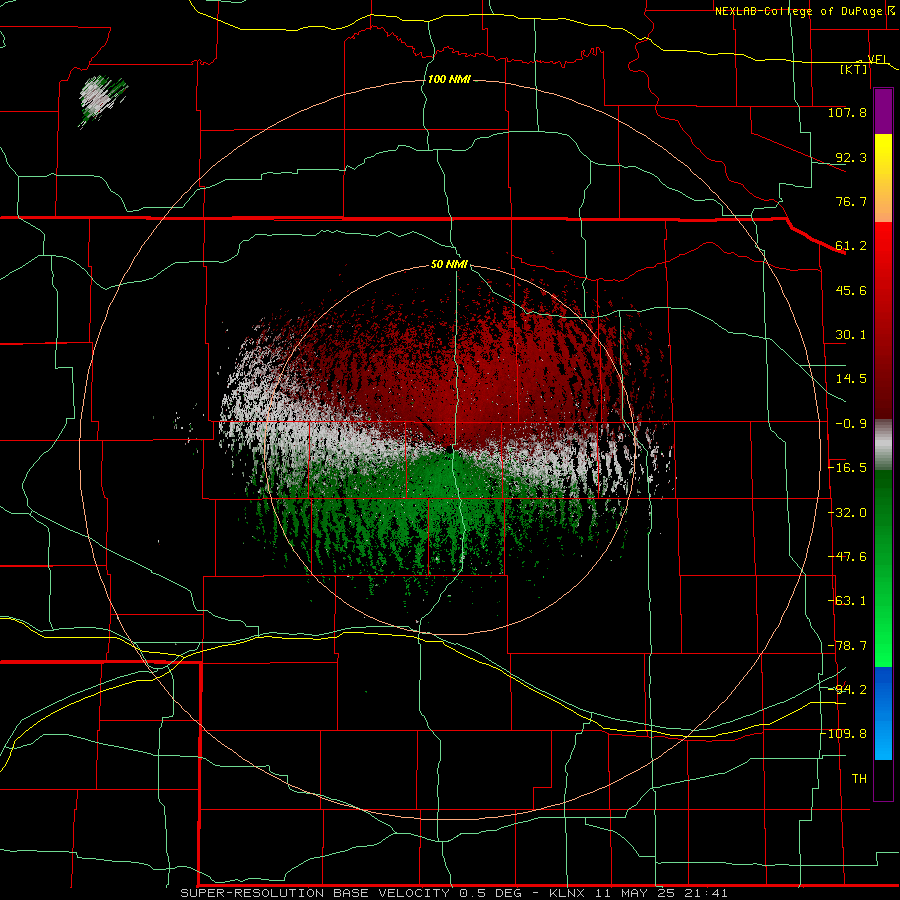Click the radar site center where red meets green
The height and width of the screenshot is (900, 900).
tap(450, 450)
